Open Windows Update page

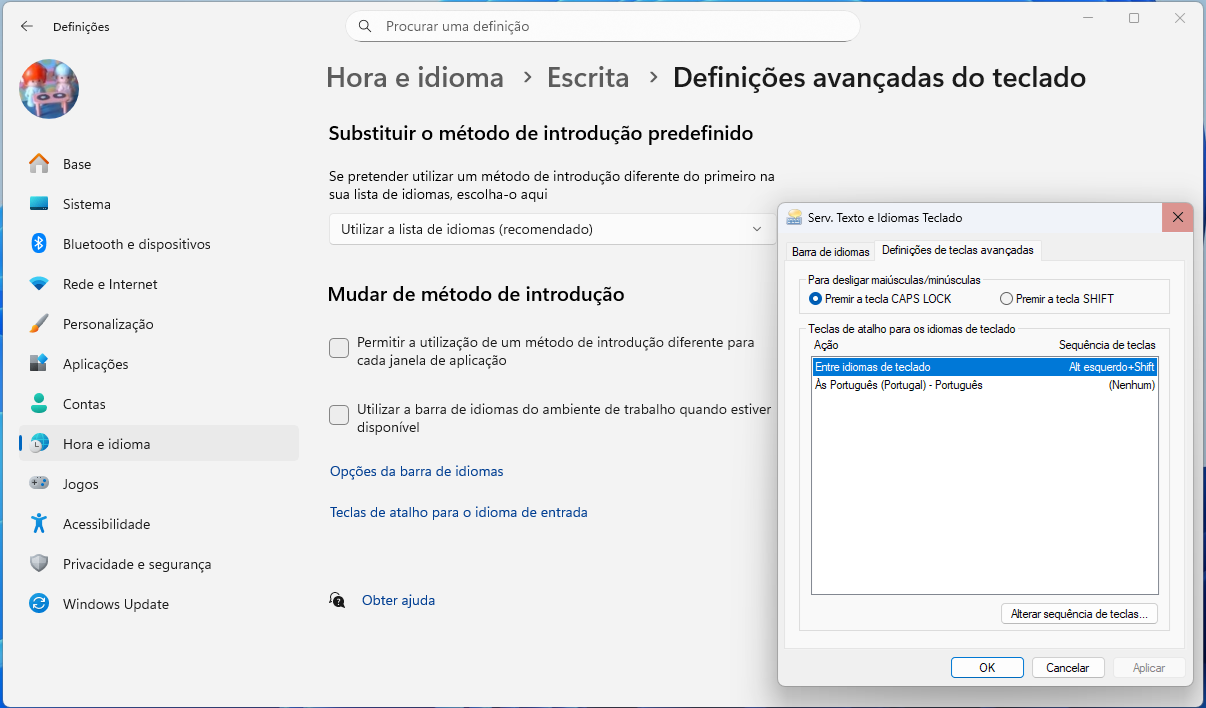pyautogui.click(x=115, y=604)
